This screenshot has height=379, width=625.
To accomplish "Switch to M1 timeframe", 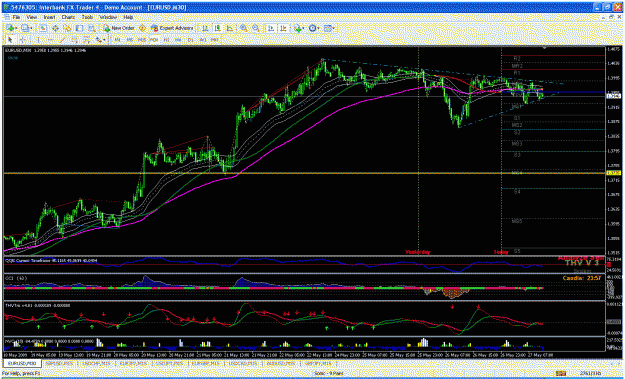I will [x=118, y=40].
